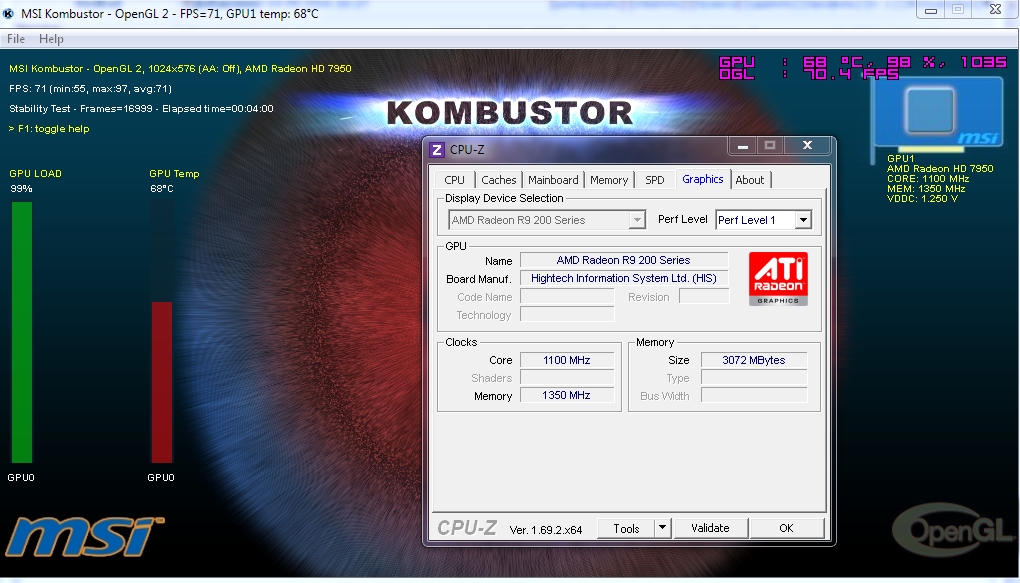1020x583 pixels.
Task: Click the empty Shaders field
Action: (x=567, y=377)
